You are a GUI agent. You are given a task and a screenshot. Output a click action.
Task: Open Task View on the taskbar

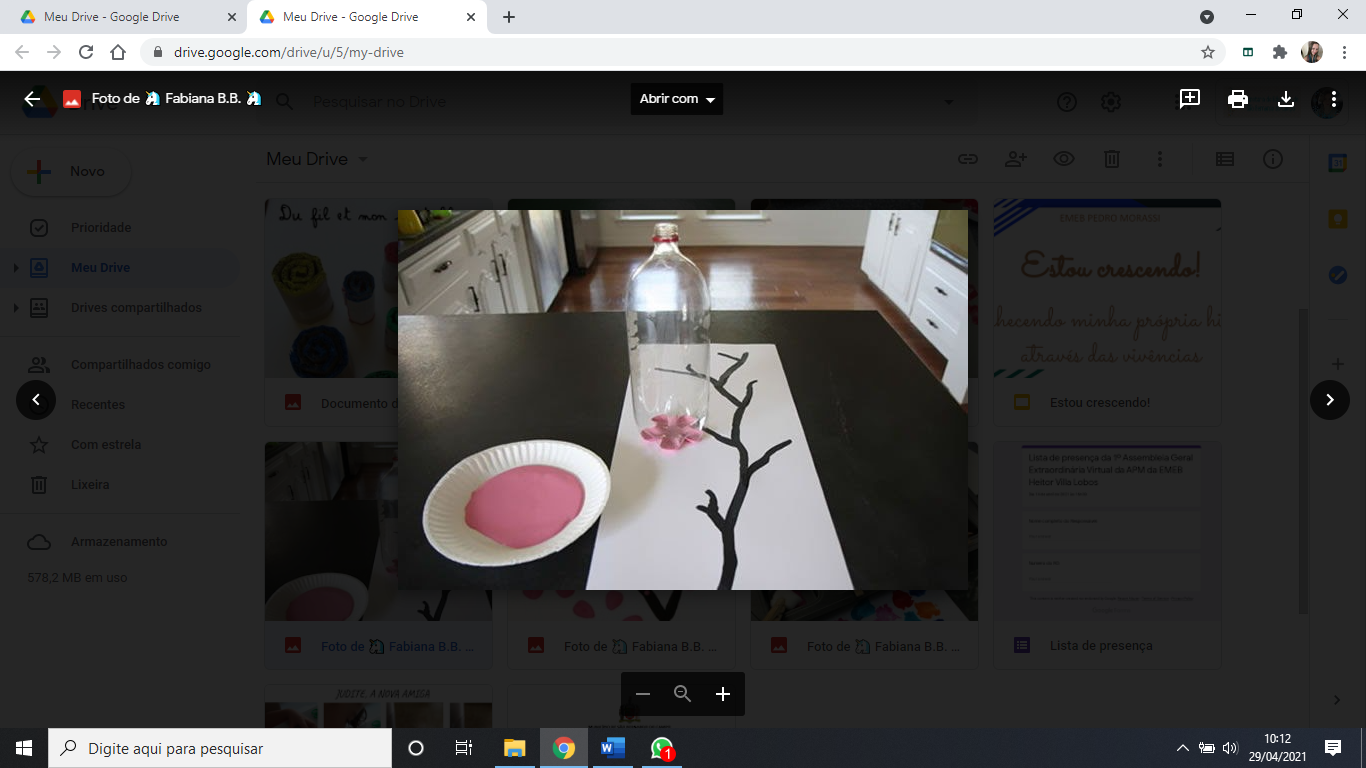(464, 748)
